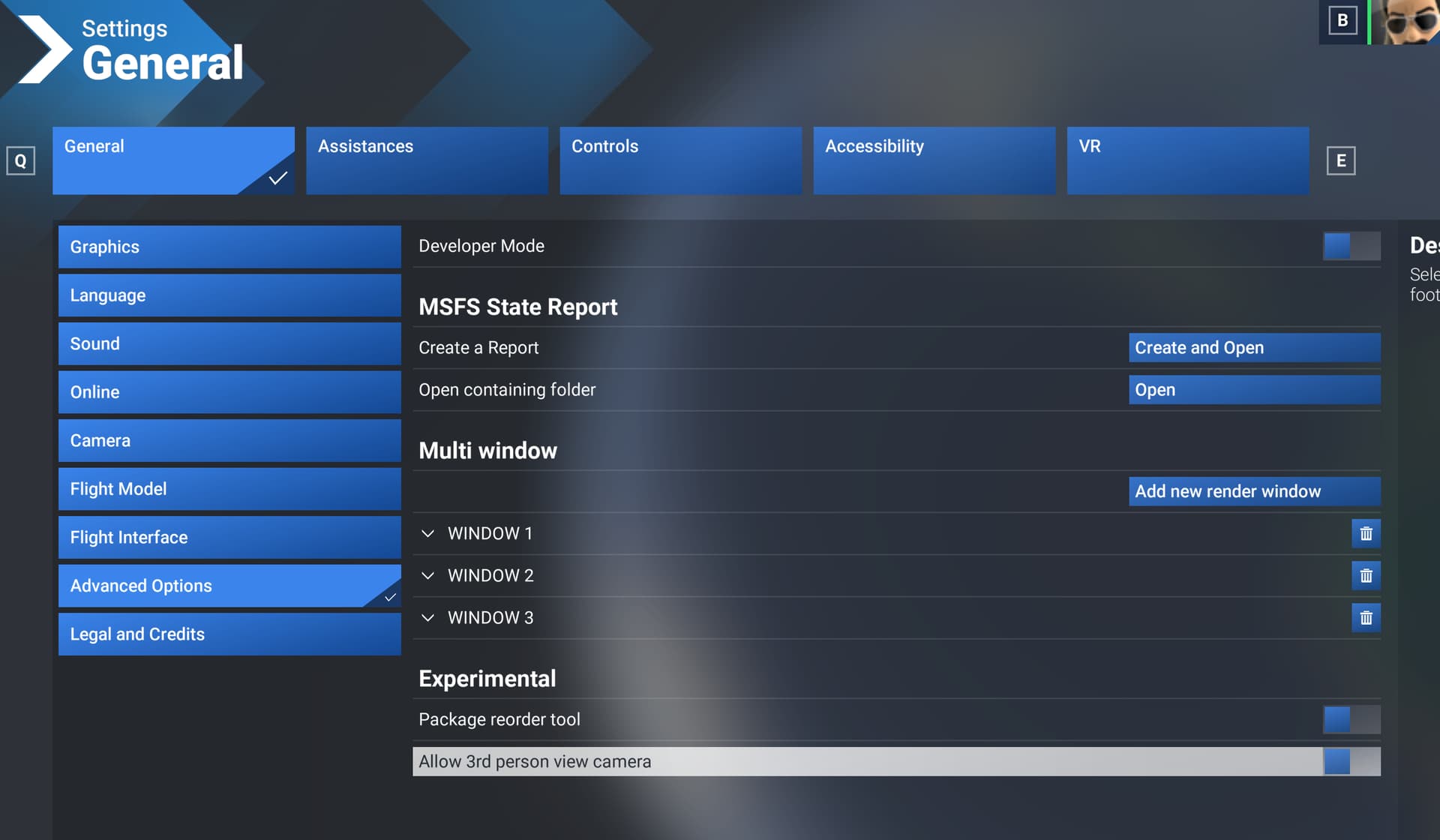Viewport: 1440px width, 840px height.
Task: Open Flight Model settings category
Action: pos(229,489)
